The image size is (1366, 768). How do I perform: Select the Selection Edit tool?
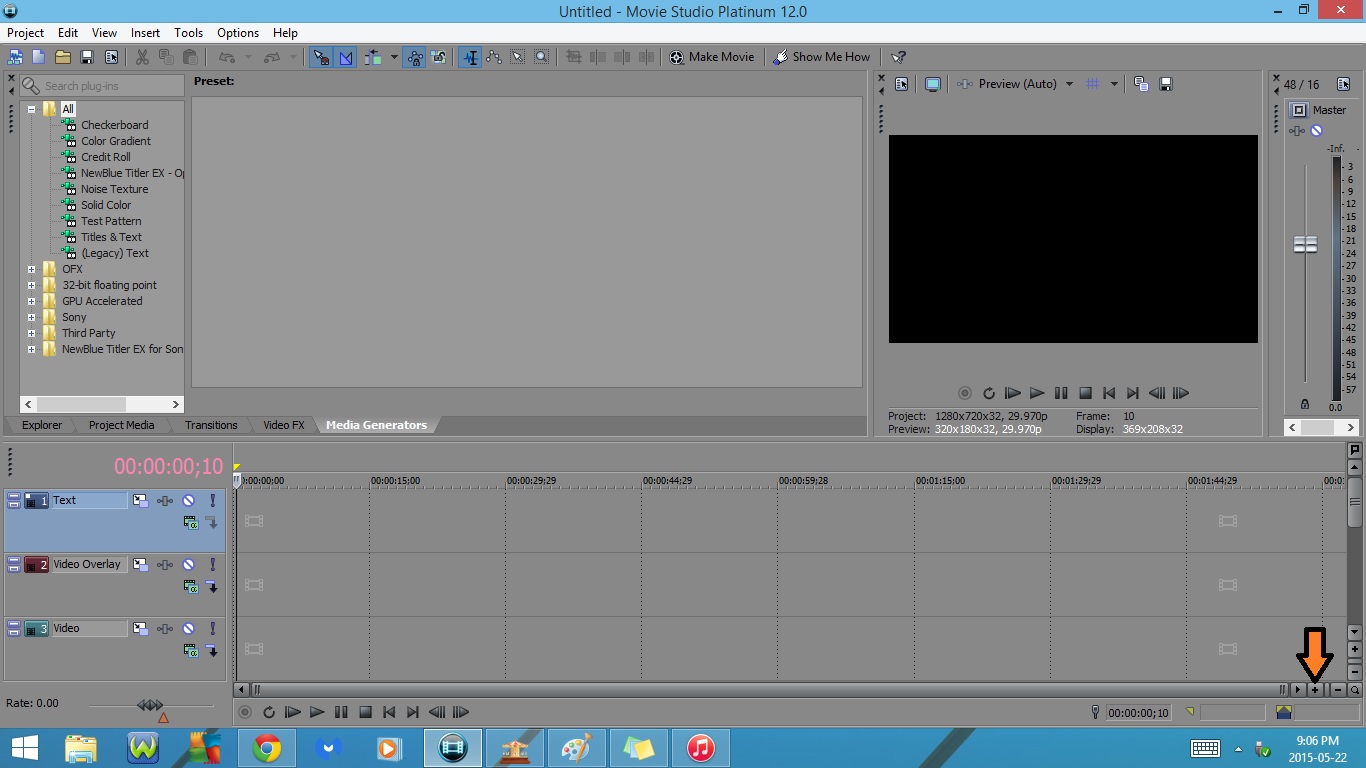pyautogui.click(x=517, y=57)
